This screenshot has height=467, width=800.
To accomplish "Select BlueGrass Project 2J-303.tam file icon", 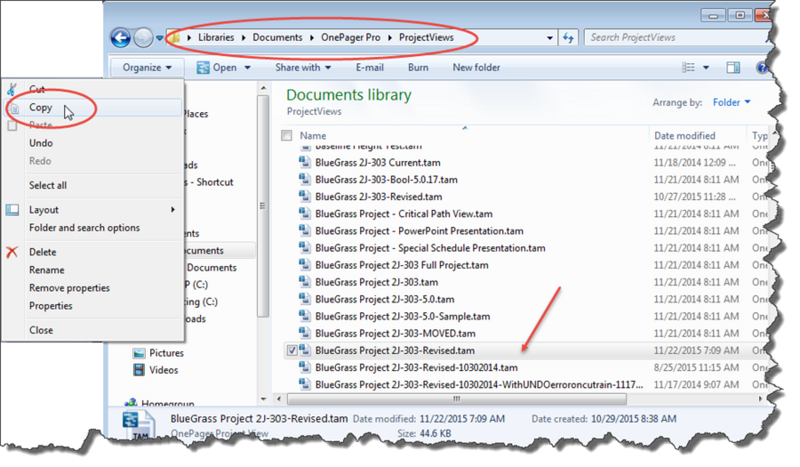I will [x=305, y=282].
